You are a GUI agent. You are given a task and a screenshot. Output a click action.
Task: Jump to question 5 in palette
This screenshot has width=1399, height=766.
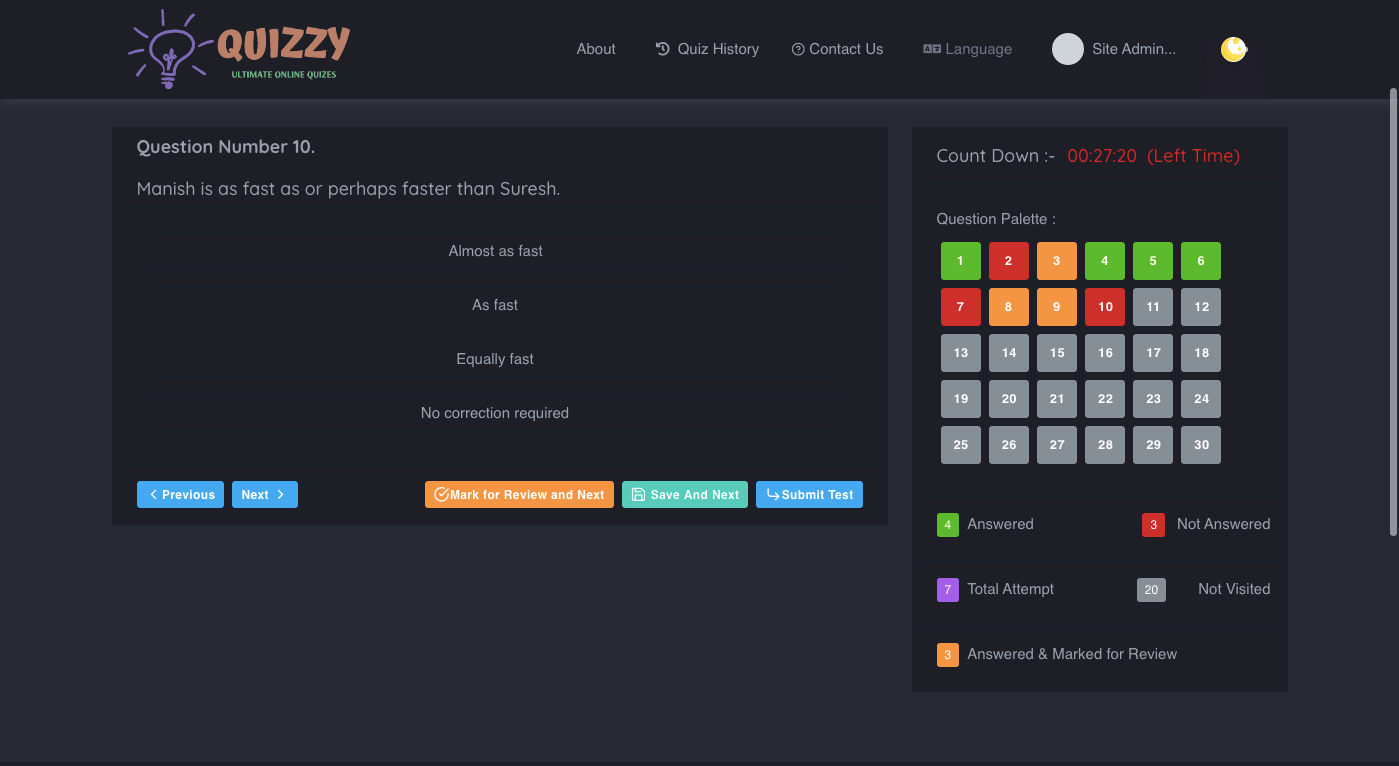point(1153,261)
